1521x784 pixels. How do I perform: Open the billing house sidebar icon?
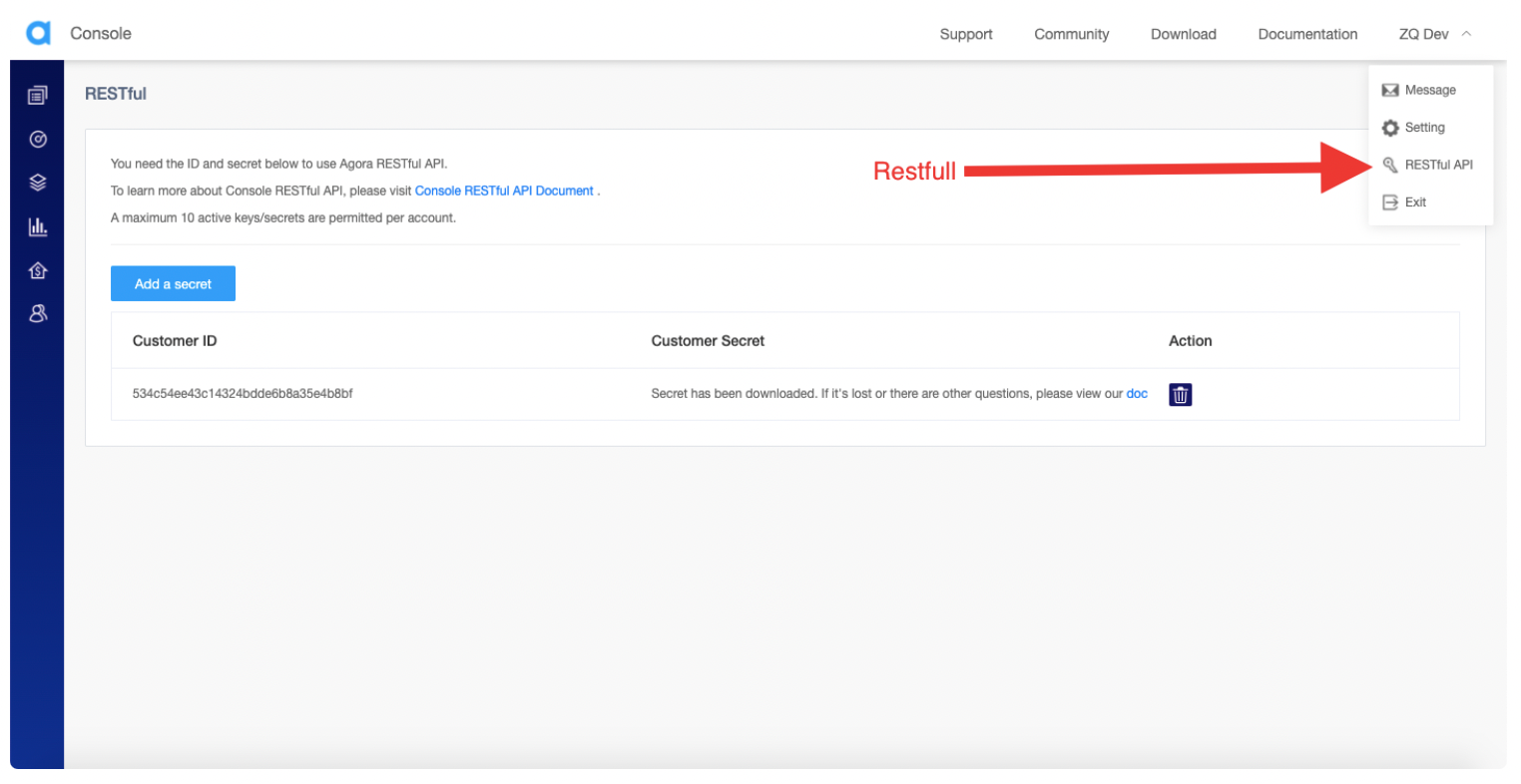(38, 270)
